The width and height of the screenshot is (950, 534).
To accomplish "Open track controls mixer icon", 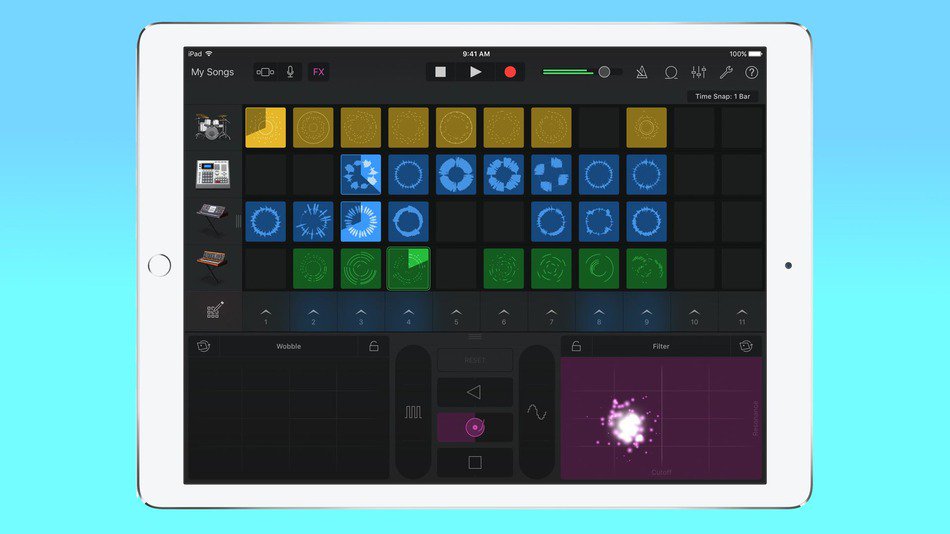I will pyautogui.click(x=699, y=72).
